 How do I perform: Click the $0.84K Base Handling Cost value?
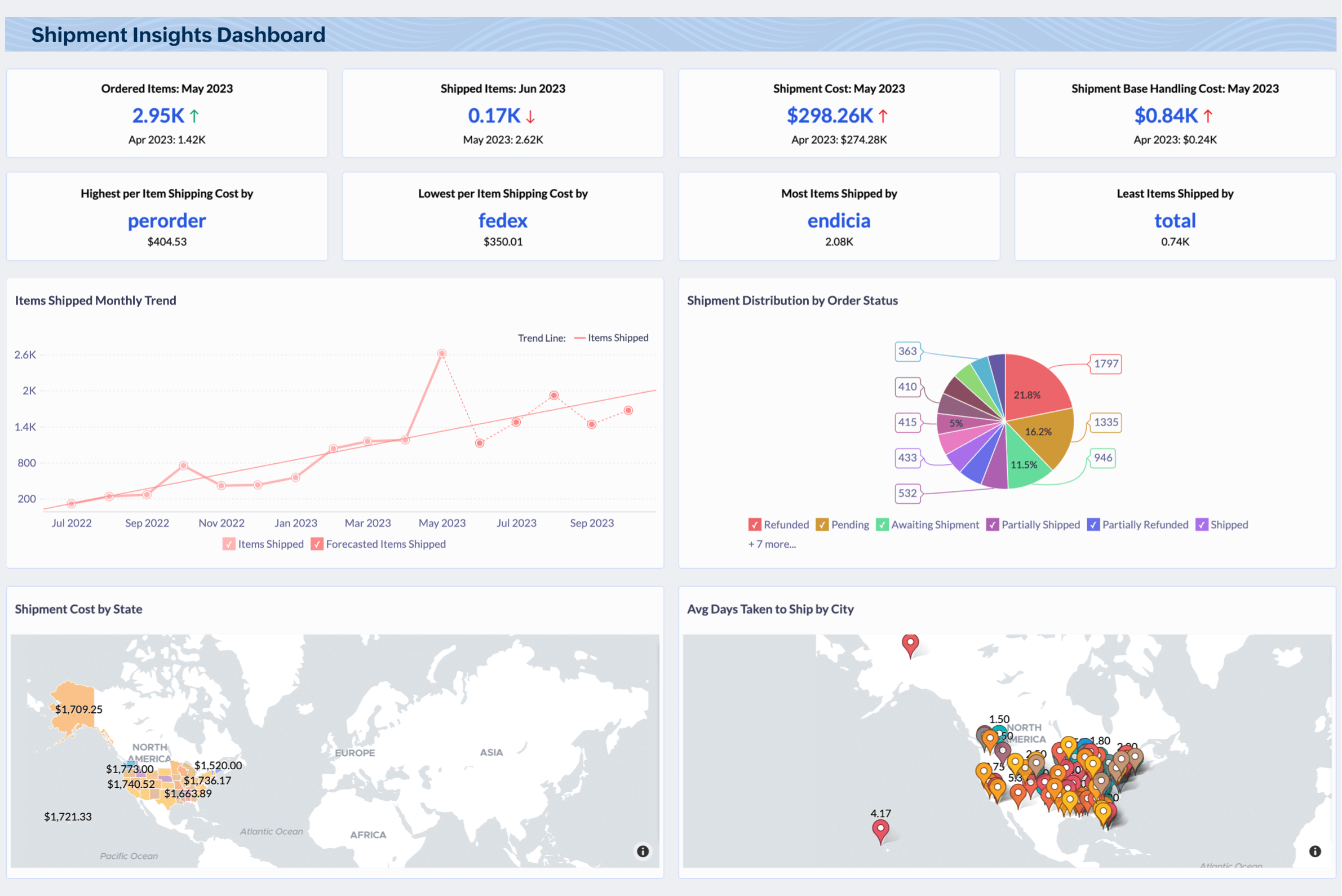click(x=1166, y=116)
